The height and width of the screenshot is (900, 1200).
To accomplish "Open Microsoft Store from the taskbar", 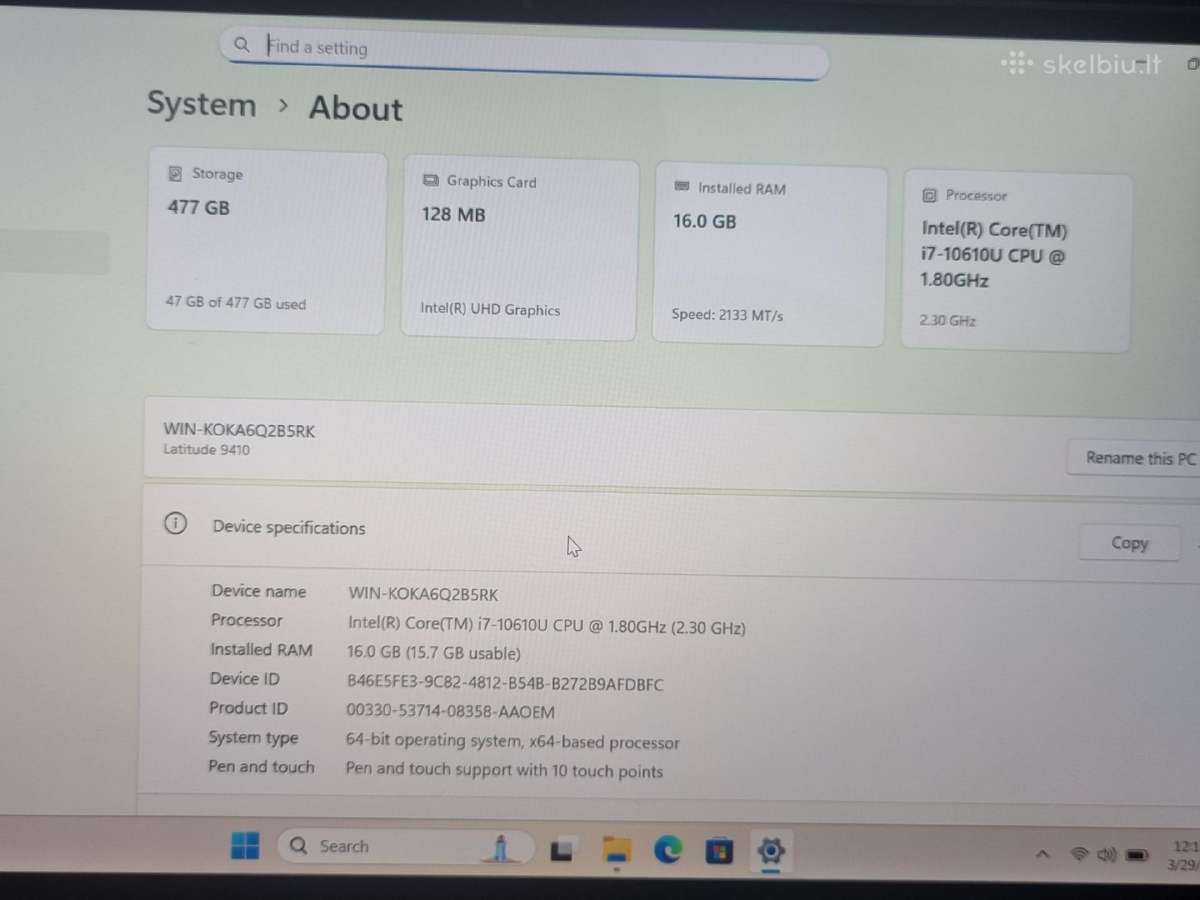I will (x=718, y=851).
